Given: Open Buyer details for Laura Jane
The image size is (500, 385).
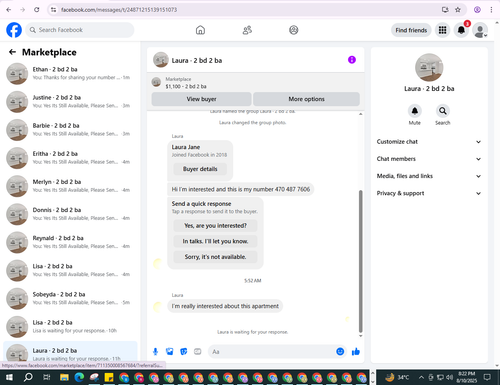Looking at the screenshot, I should pos(200,169).
